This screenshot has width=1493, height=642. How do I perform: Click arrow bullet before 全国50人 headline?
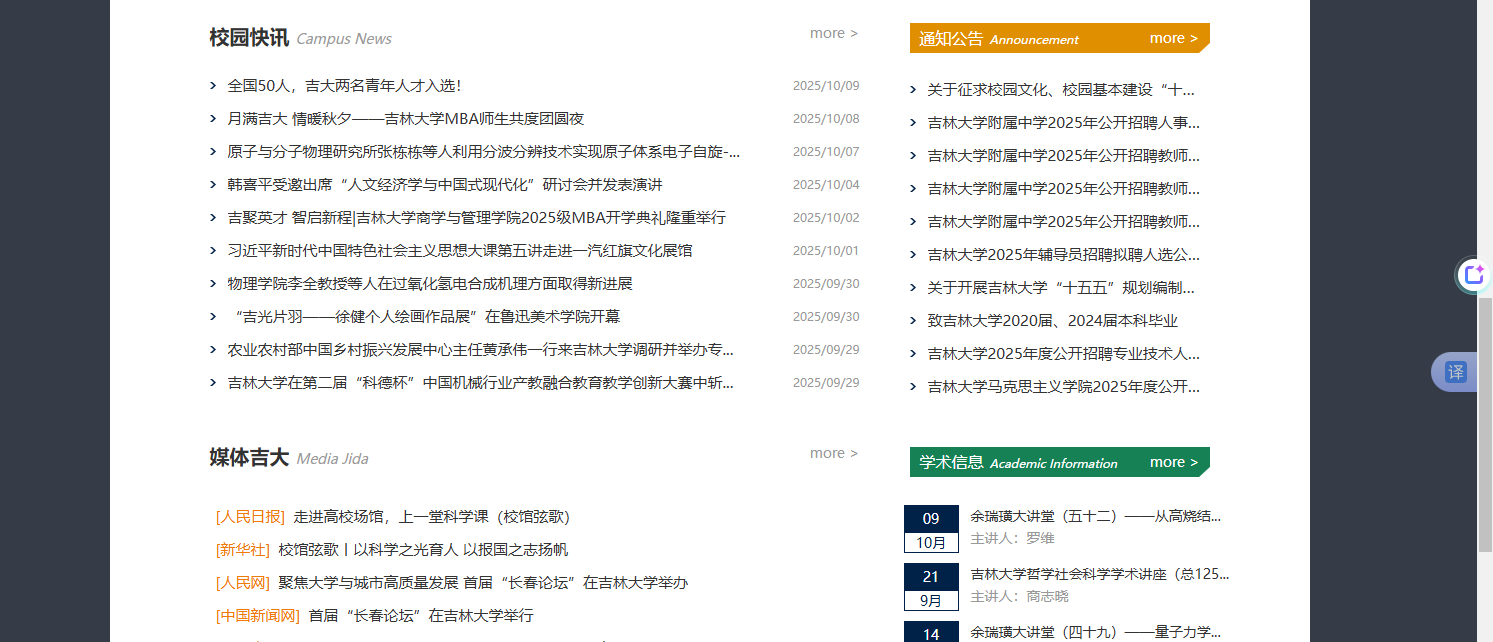[213, 86]
